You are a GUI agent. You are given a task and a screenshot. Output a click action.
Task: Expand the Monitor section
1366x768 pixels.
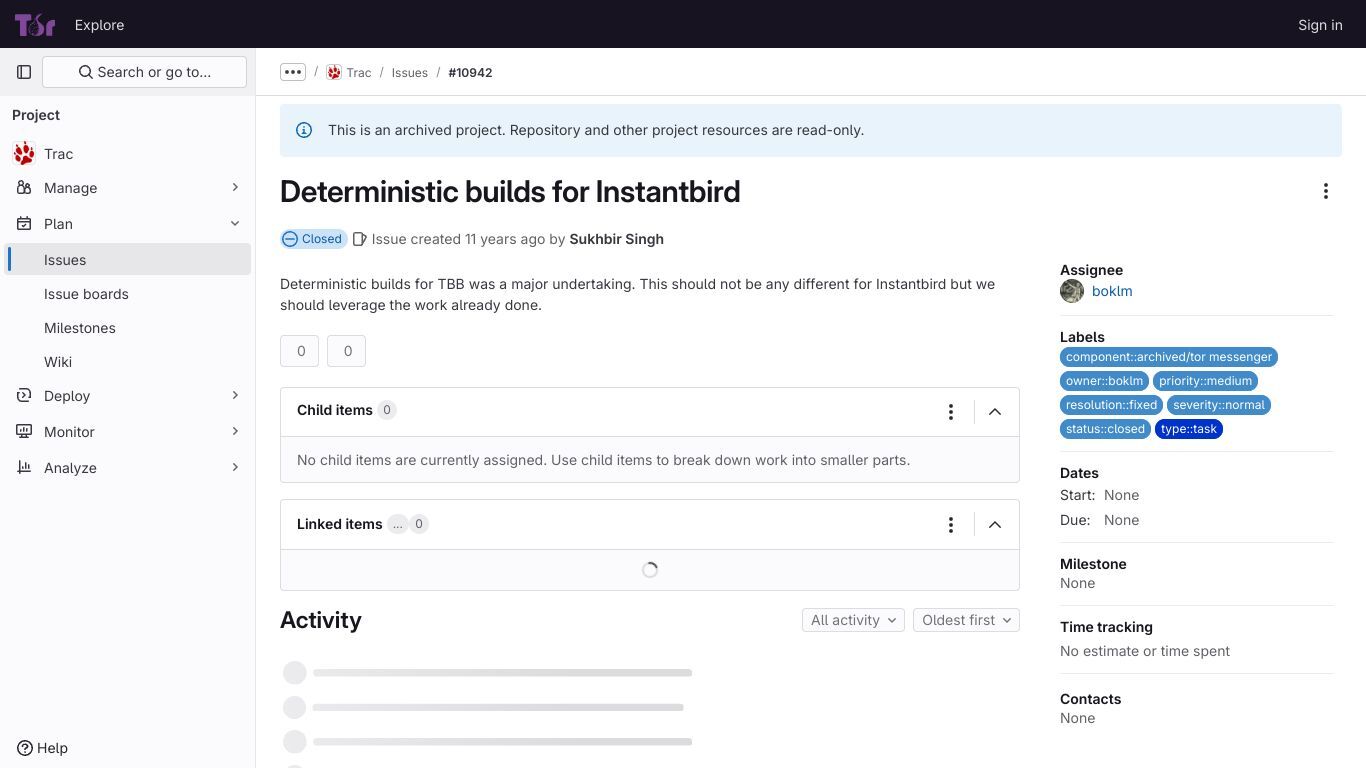click(235, 432)
